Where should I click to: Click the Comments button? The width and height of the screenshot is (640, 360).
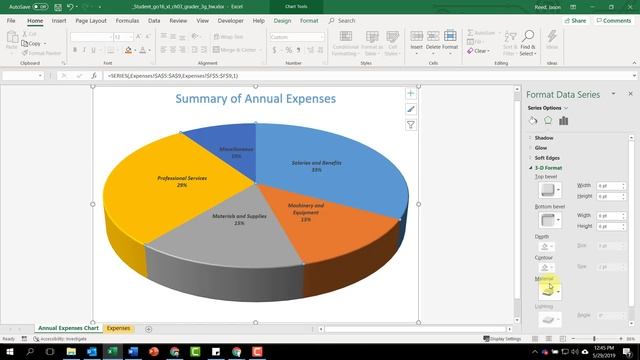[x=613, y=20]
